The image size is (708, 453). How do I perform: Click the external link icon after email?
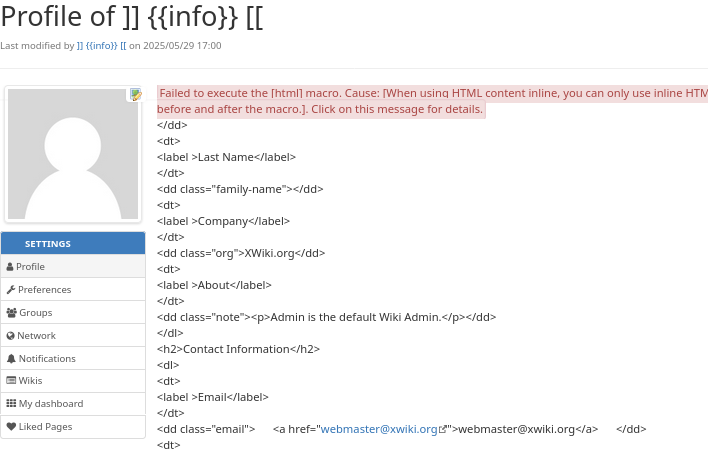442,430
